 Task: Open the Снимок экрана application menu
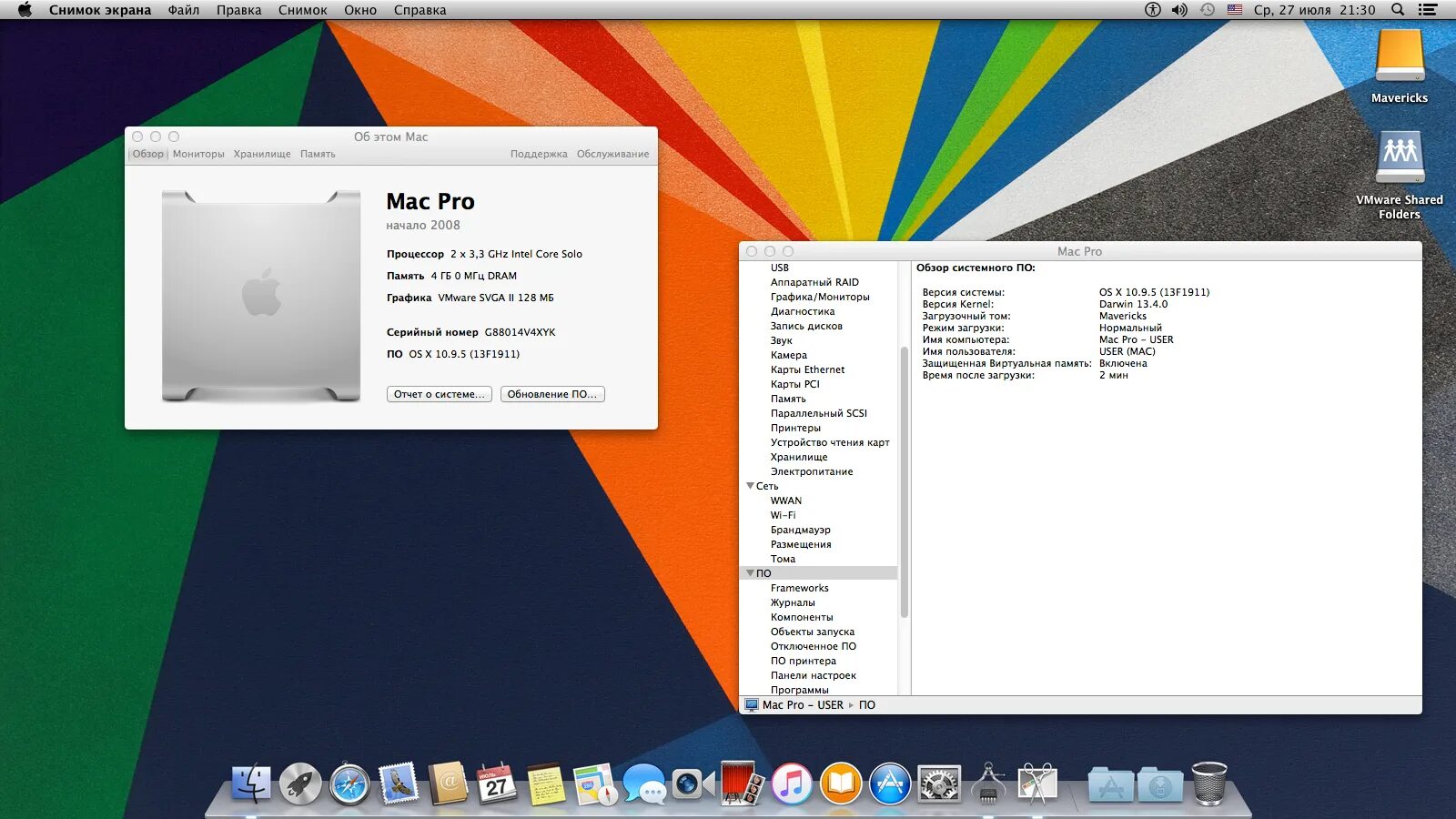point(100,10)
